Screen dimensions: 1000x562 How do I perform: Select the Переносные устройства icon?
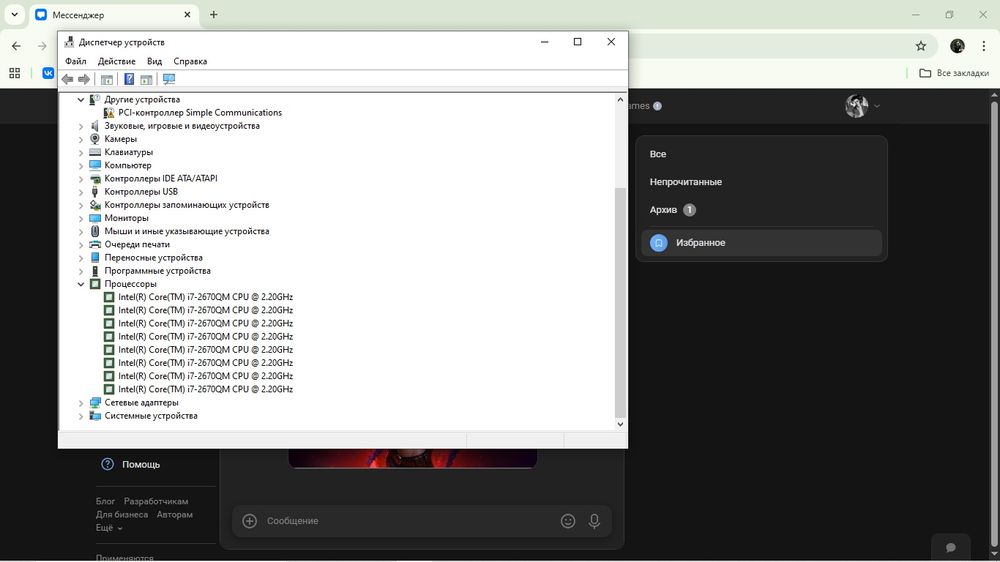coord(95,258)
